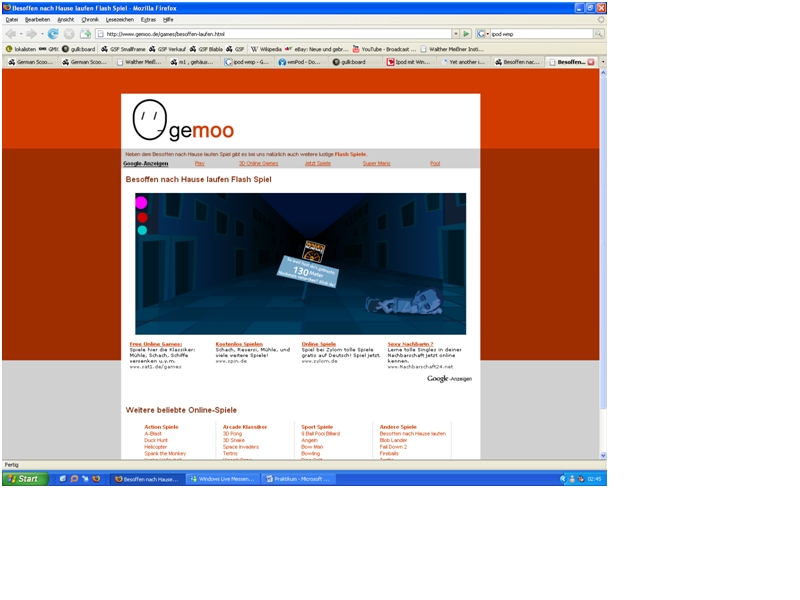Viewport: 800px width, 600px height.
Task: Open the address bar history dropdown
Action: (455, 34)
